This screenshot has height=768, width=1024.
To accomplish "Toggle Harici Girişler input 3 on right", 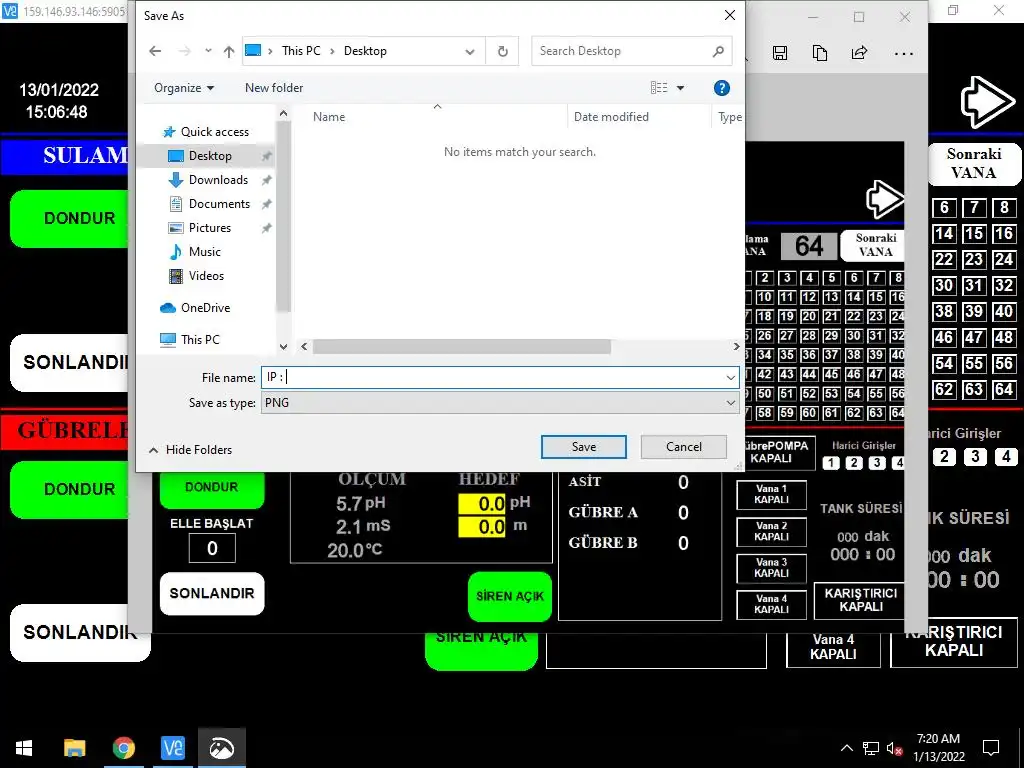I will tap(975, 456).
